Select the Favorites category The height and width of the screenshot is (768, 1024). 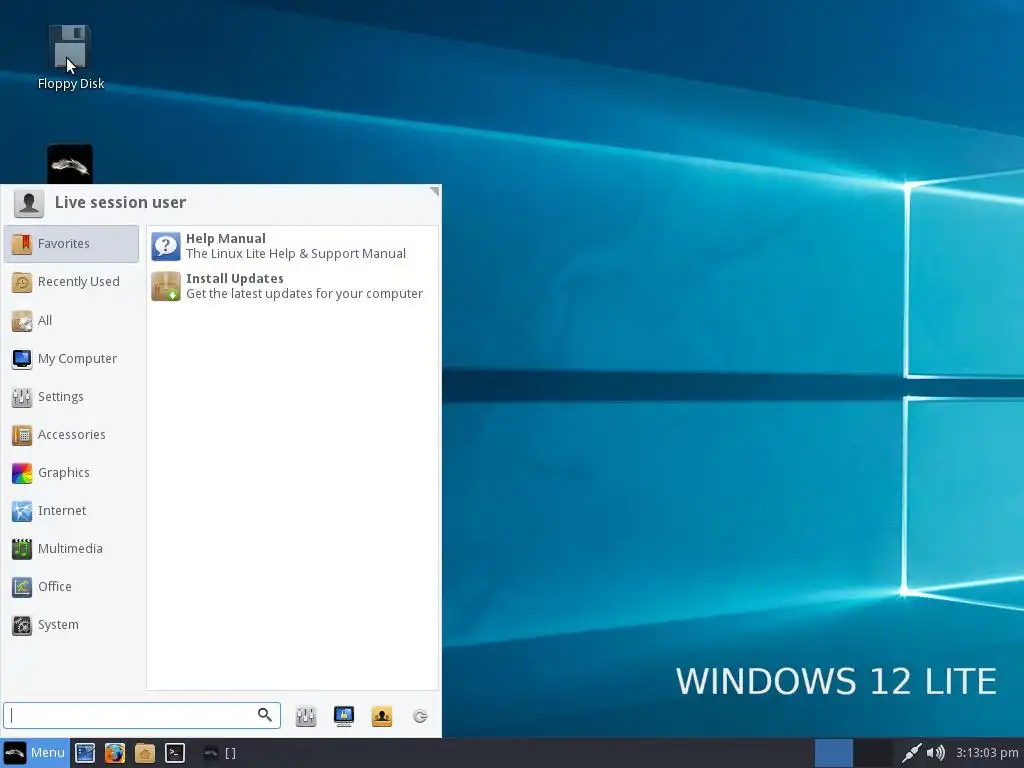tap(71, 244)
